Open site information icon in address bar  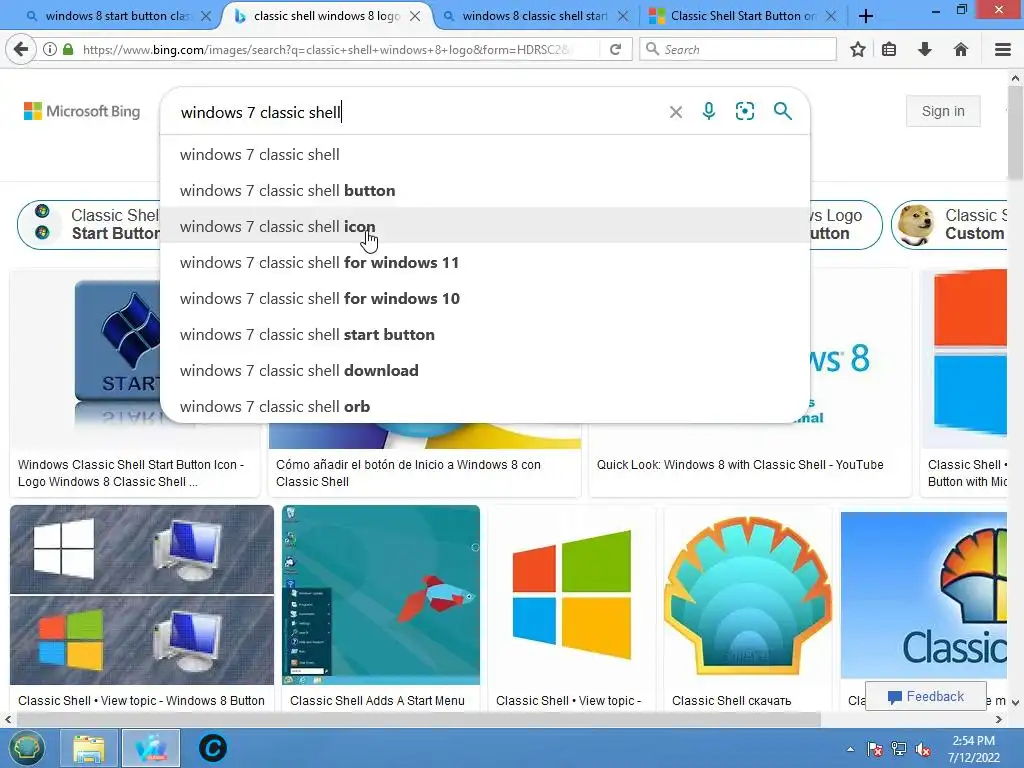[x=50, y=49]
